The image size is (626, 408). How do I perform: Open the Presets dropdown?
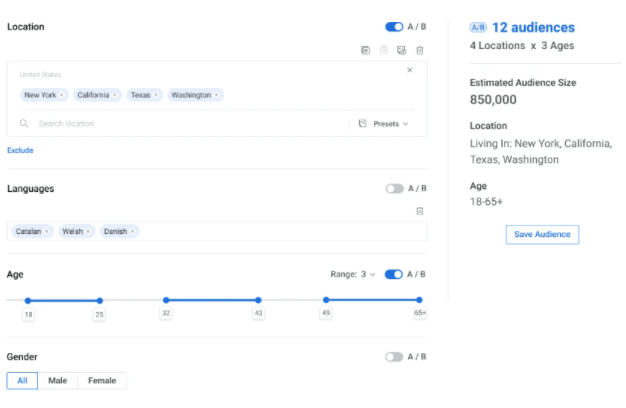point(385,124)
